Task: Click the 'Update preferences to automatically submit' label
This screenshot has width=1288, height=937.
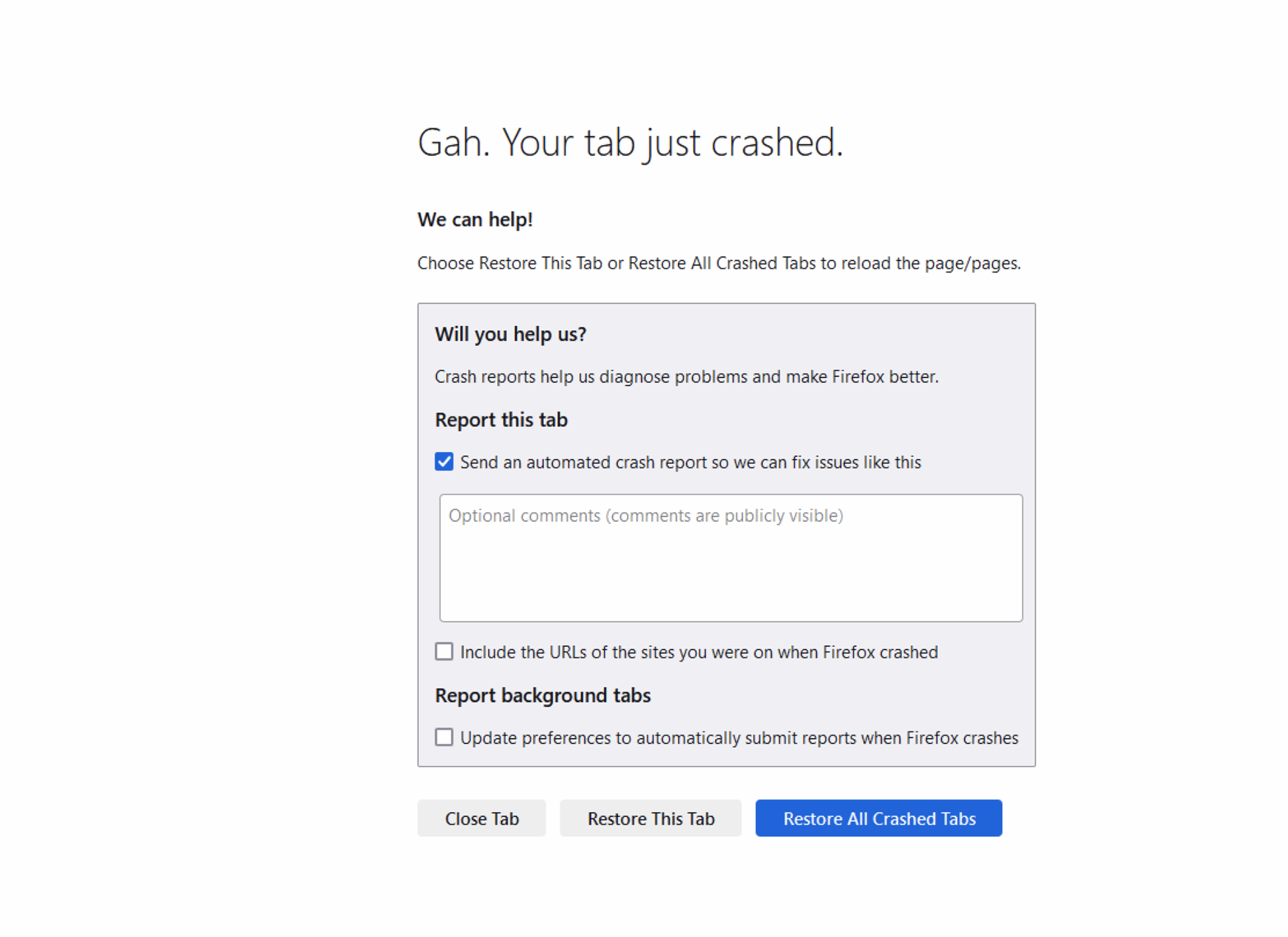Action: pyautogui.click(x=739, y=738)
